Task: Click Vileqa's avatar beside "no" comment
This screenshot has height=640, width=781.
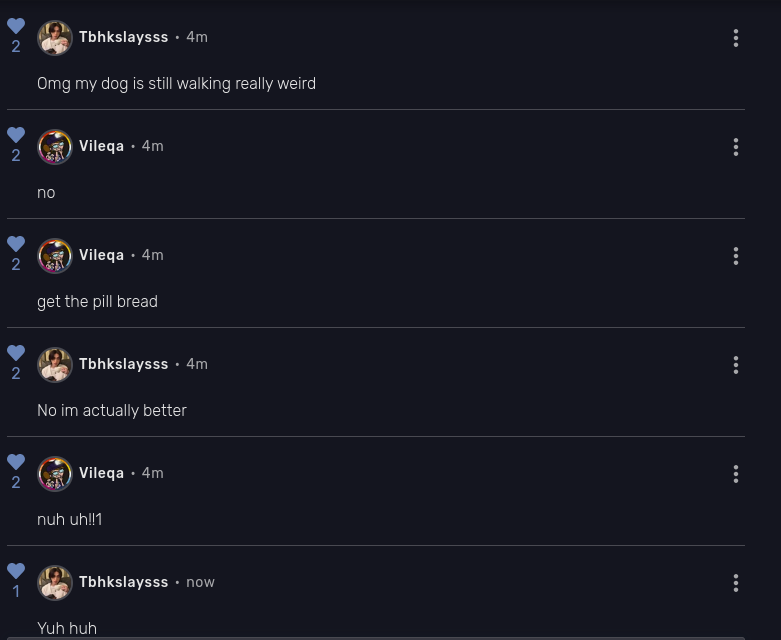Action: pos(55,147)
